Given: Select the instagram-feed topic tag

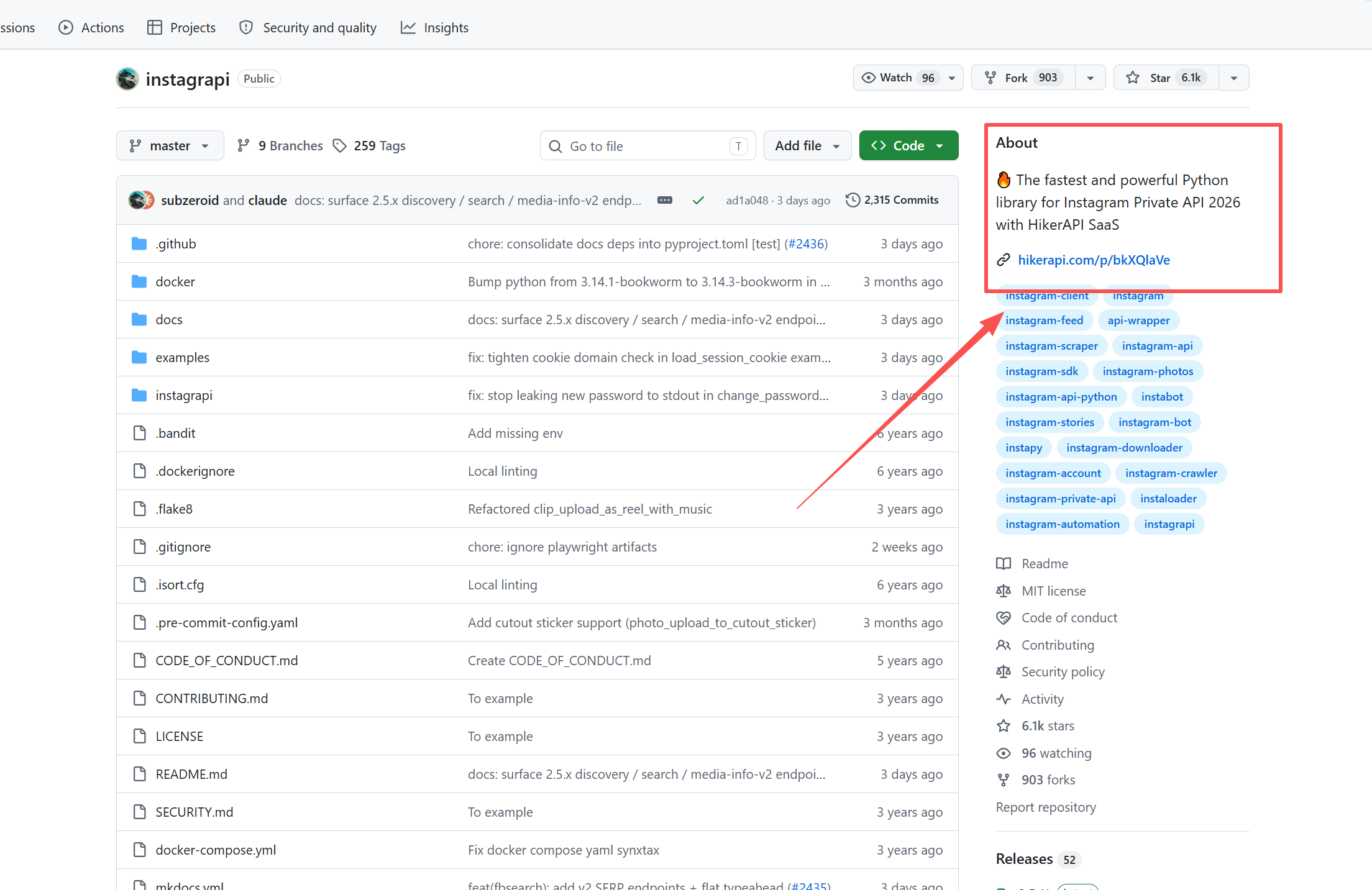Looking at the screenshot, I should pyautogui.click(x=1045, y=320).
